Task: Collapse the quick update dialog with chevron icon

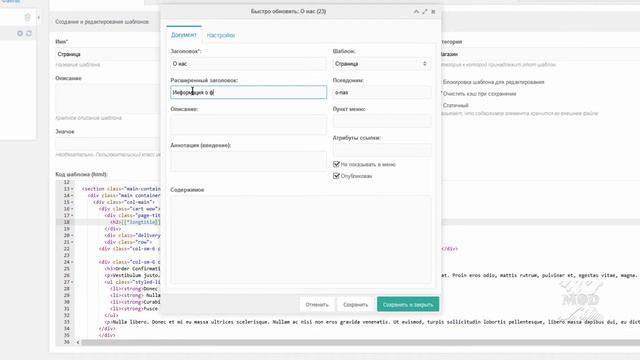Action: point(416,11)
